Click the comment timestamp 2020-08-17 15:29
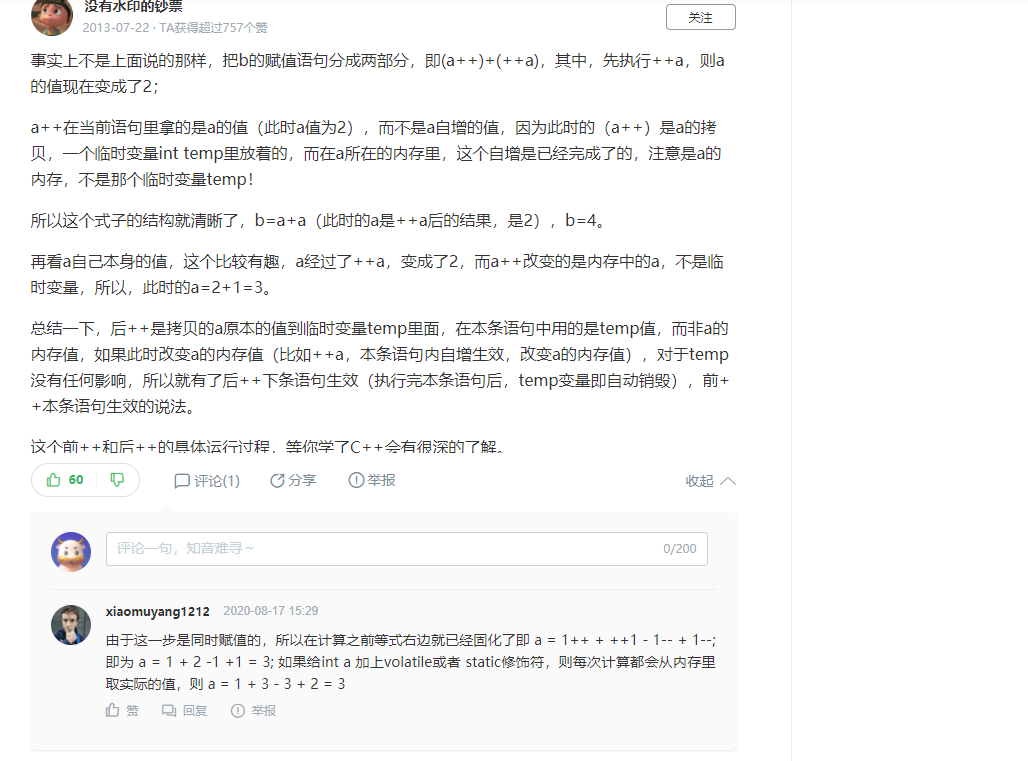Image resolution: width=1028 pixels, height=761 pixels. point(271,611)
